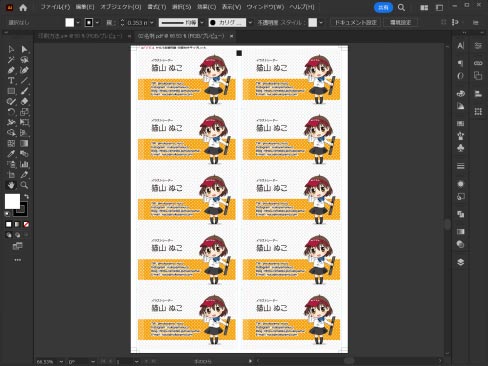Image resolution: width=488 pixels, height=366 pixels.
Task: Select the Rectangle tool
Action: [x=11, y=91]
